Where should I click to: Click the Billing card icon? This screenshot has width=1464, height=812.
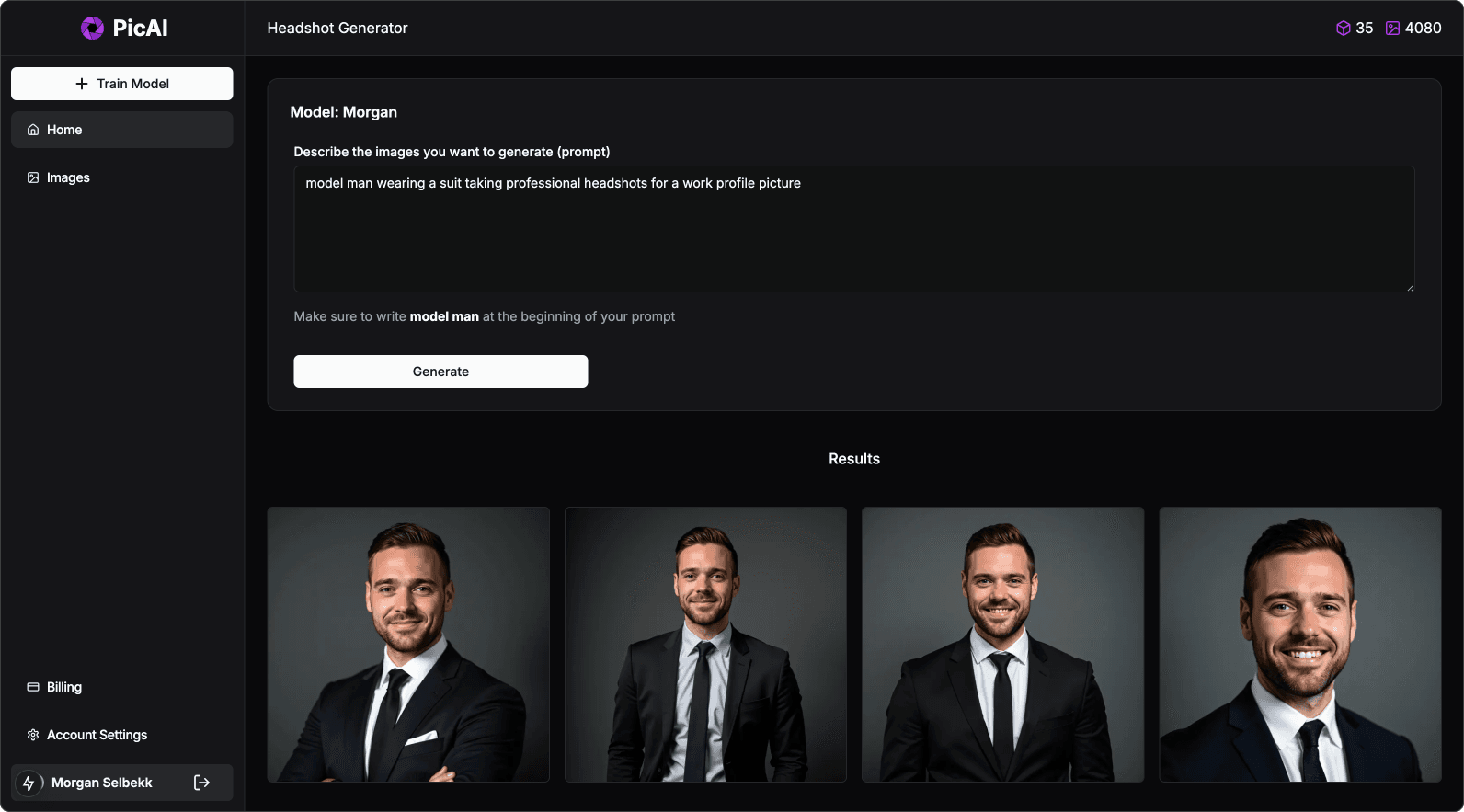click(x=33, y=687)
